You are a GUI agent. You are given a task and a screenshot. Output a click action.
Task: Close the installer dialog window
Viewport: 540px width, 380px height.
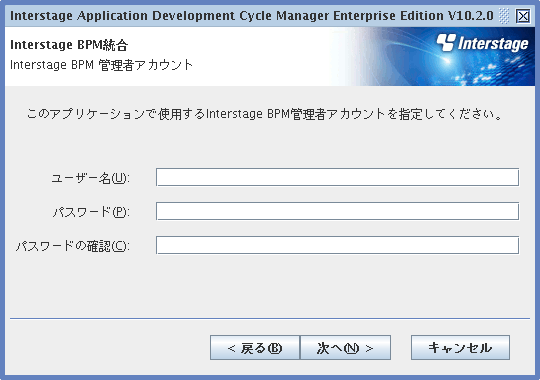coord(523,16)
